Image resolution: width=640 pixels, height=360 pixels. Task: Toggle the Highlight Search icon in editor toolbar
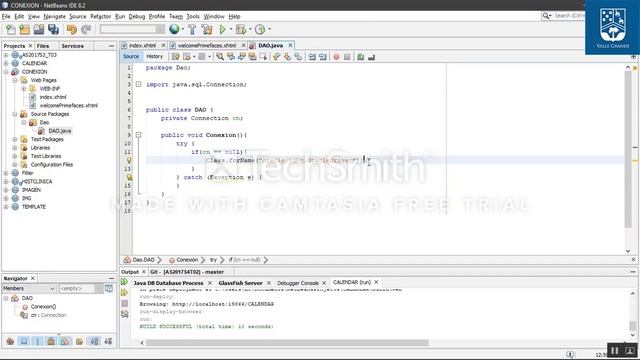coord(252,57)
